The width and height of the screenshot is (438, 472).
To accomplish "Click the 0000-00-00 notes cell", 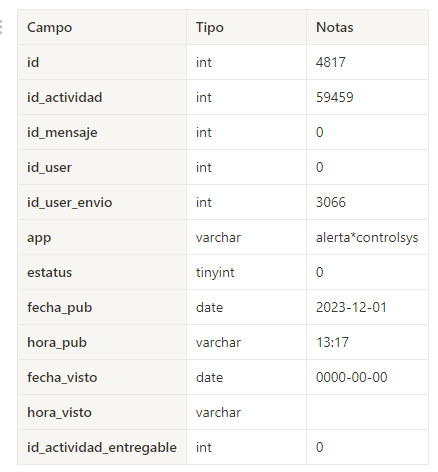I will [367, 377].
